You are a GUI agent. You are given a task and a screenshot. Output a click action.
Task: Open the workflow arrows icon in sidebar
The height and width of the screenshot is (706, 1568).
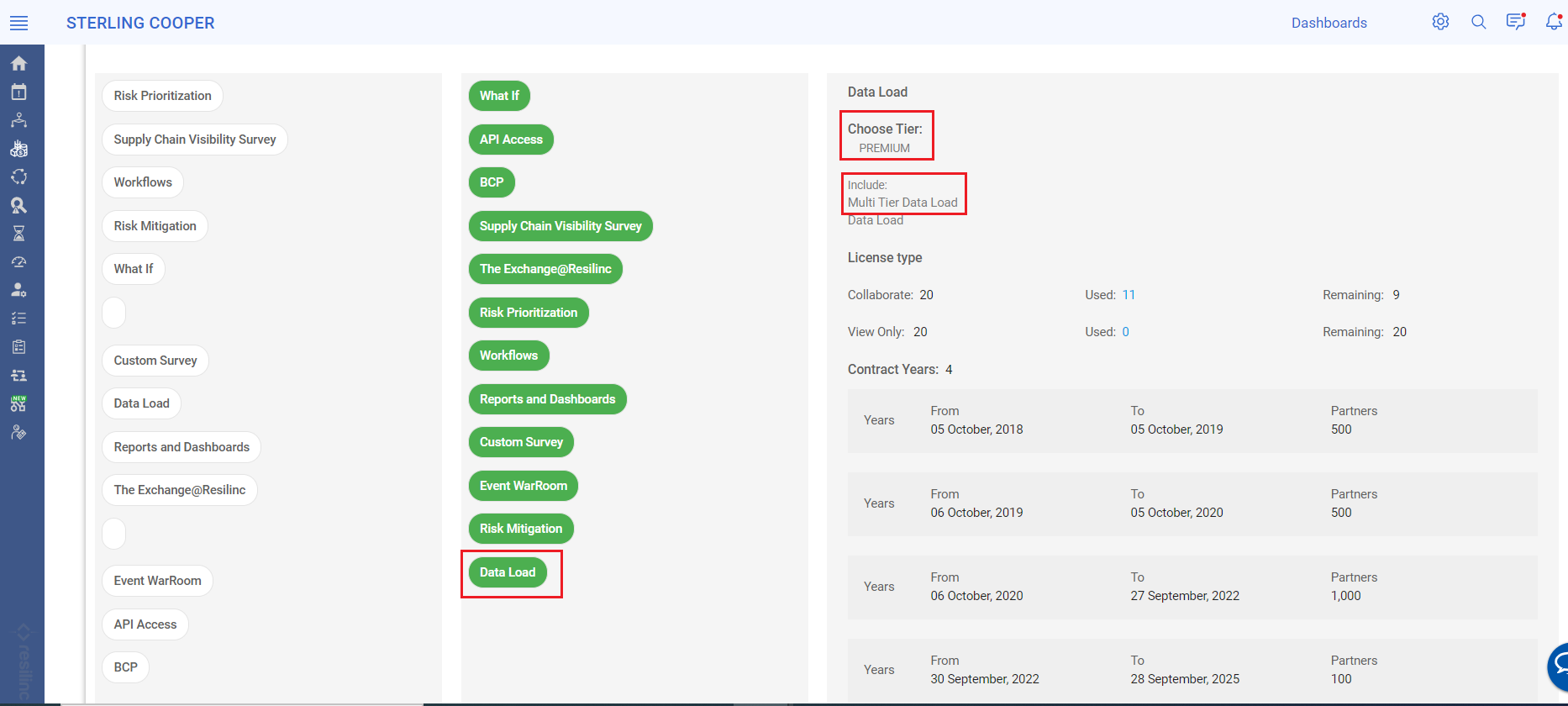(x=18, y=375)
